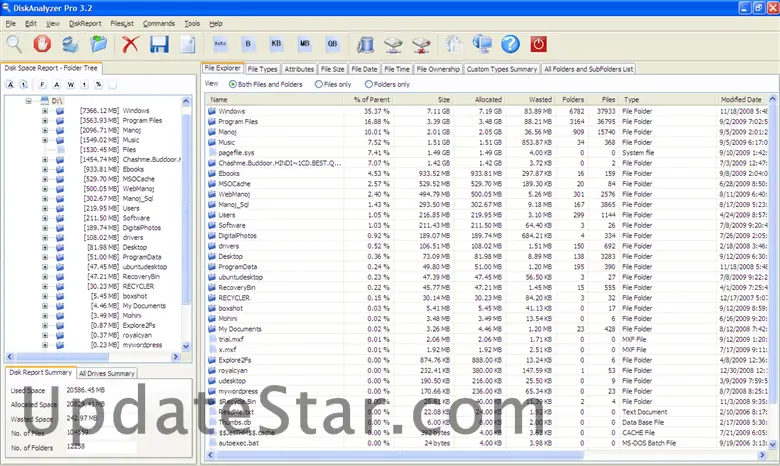Select the 'trial.mxf' file row
The height and width of the screenshot is (466, 780).
coord(488,339)
